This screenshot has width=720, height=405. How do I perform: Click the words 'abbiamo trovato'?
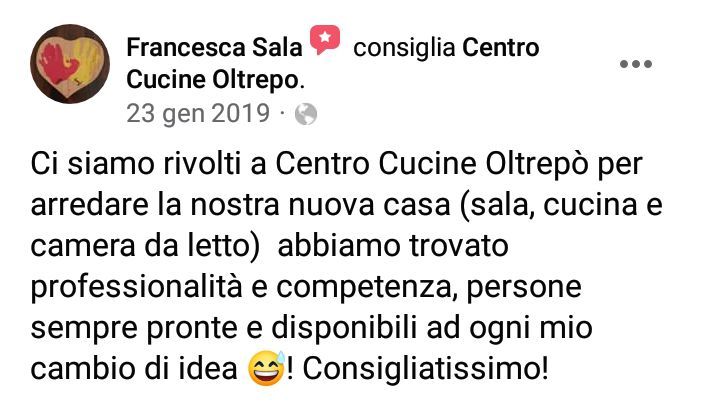(x=393, y=246)
